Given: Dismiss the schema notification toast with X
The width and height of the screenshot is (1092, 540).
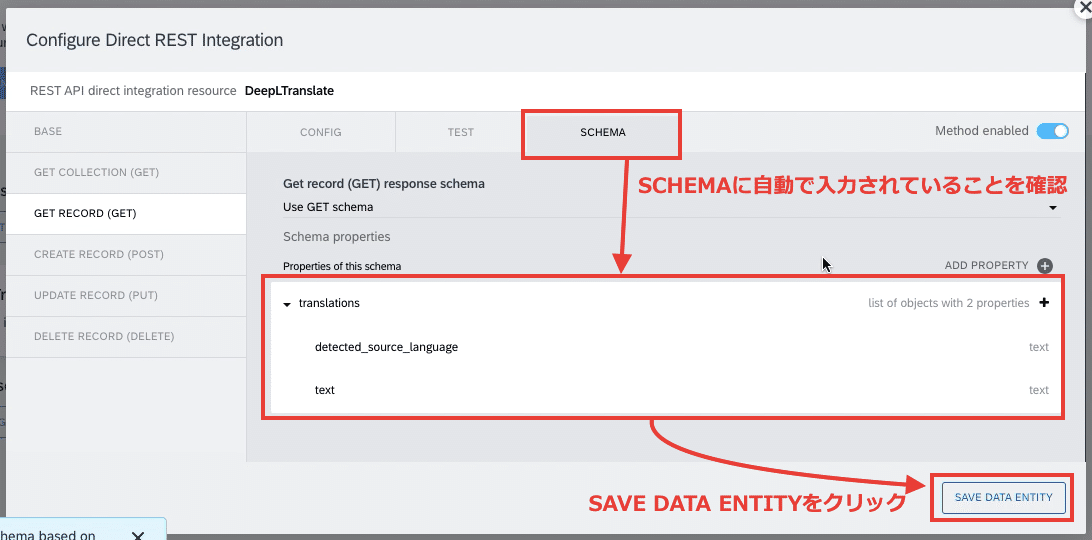Looking at the screenshot, I should tap(138, 536).
